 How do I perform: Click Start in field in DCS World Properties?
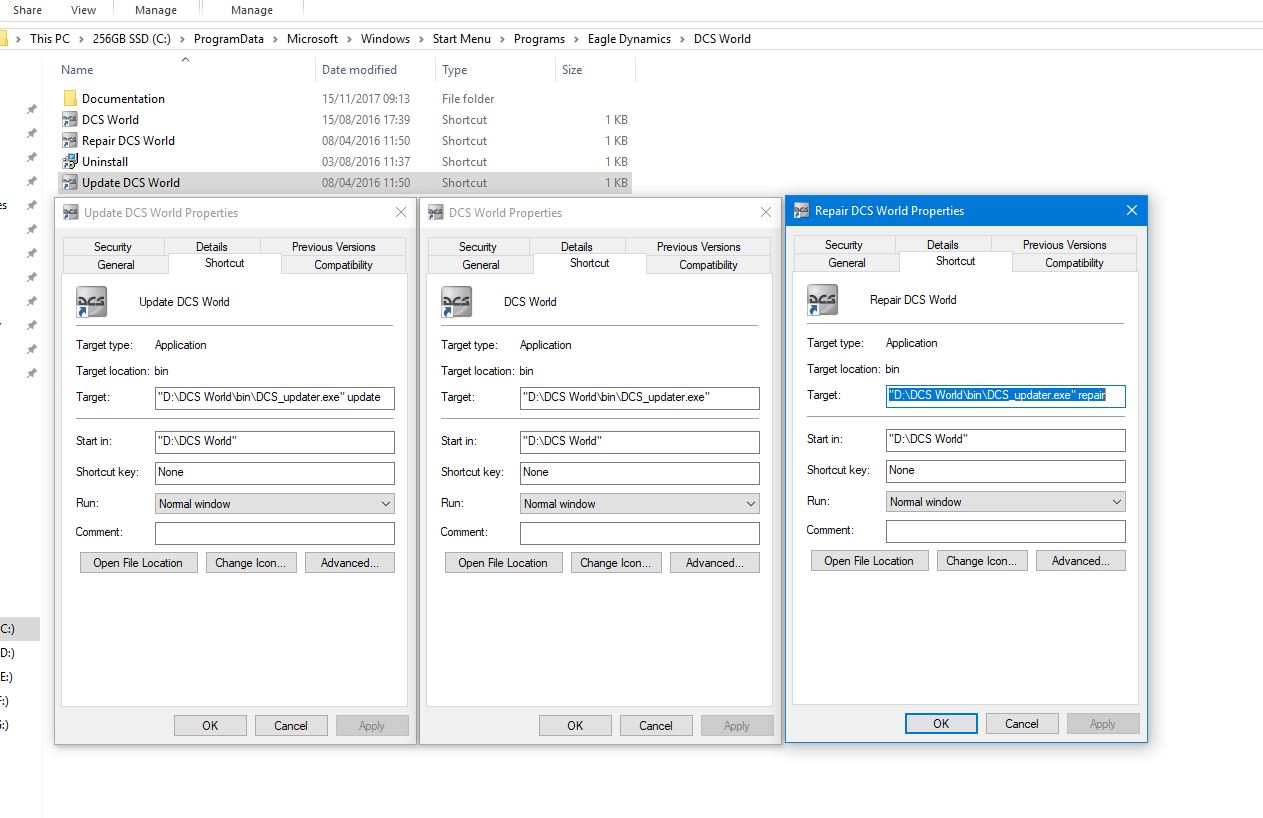click(x=640, y=442)
